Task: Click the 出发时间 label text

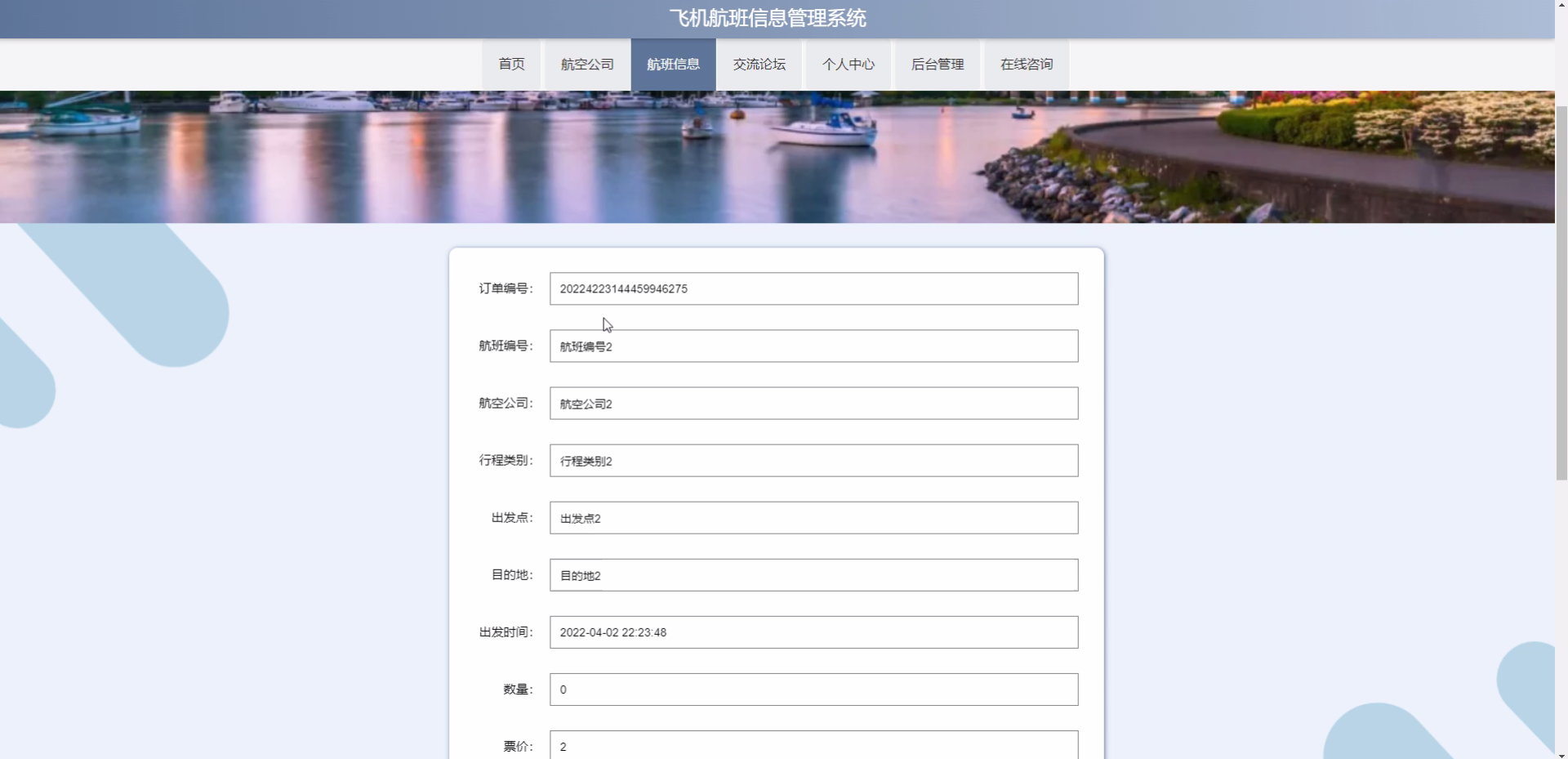Action: [x=506, y=632]
